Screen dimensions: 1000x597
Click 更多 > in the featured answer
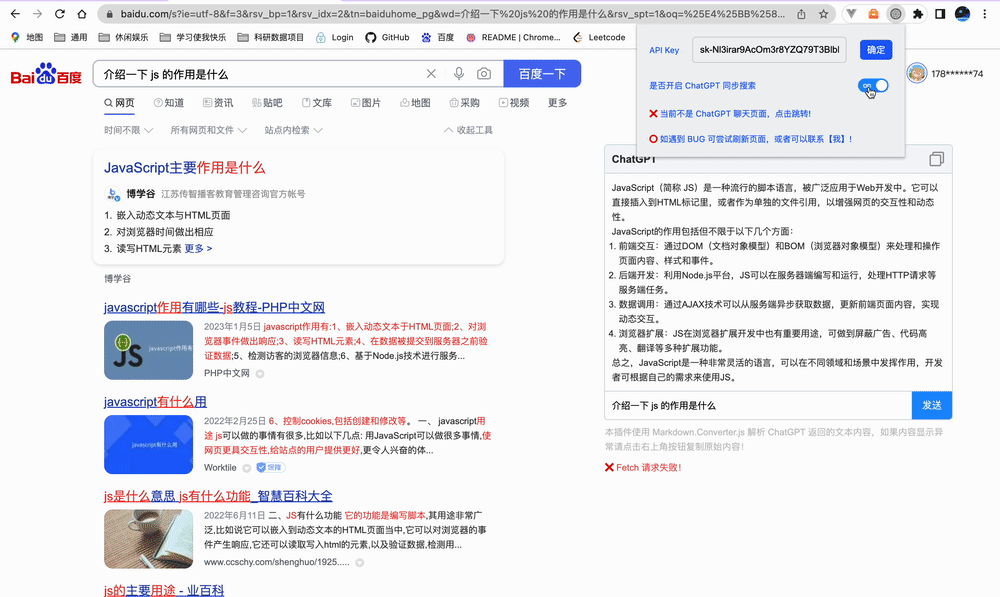coord(198,249)
